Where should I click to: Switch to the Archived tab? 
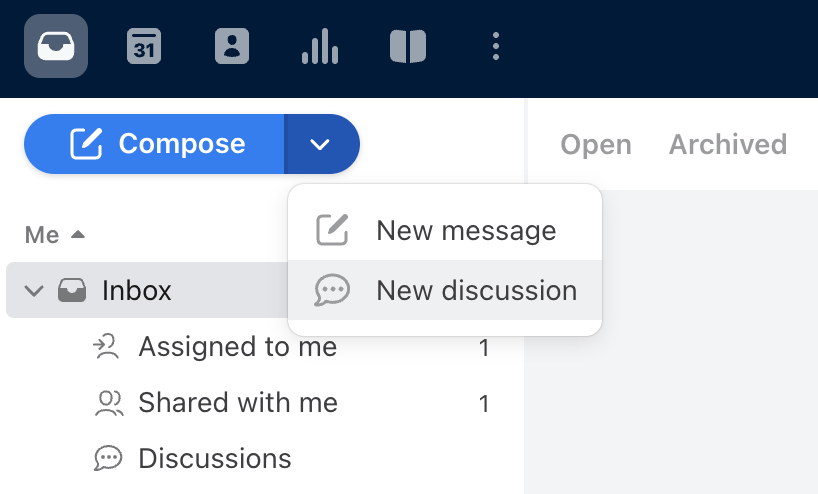[727, 145]
